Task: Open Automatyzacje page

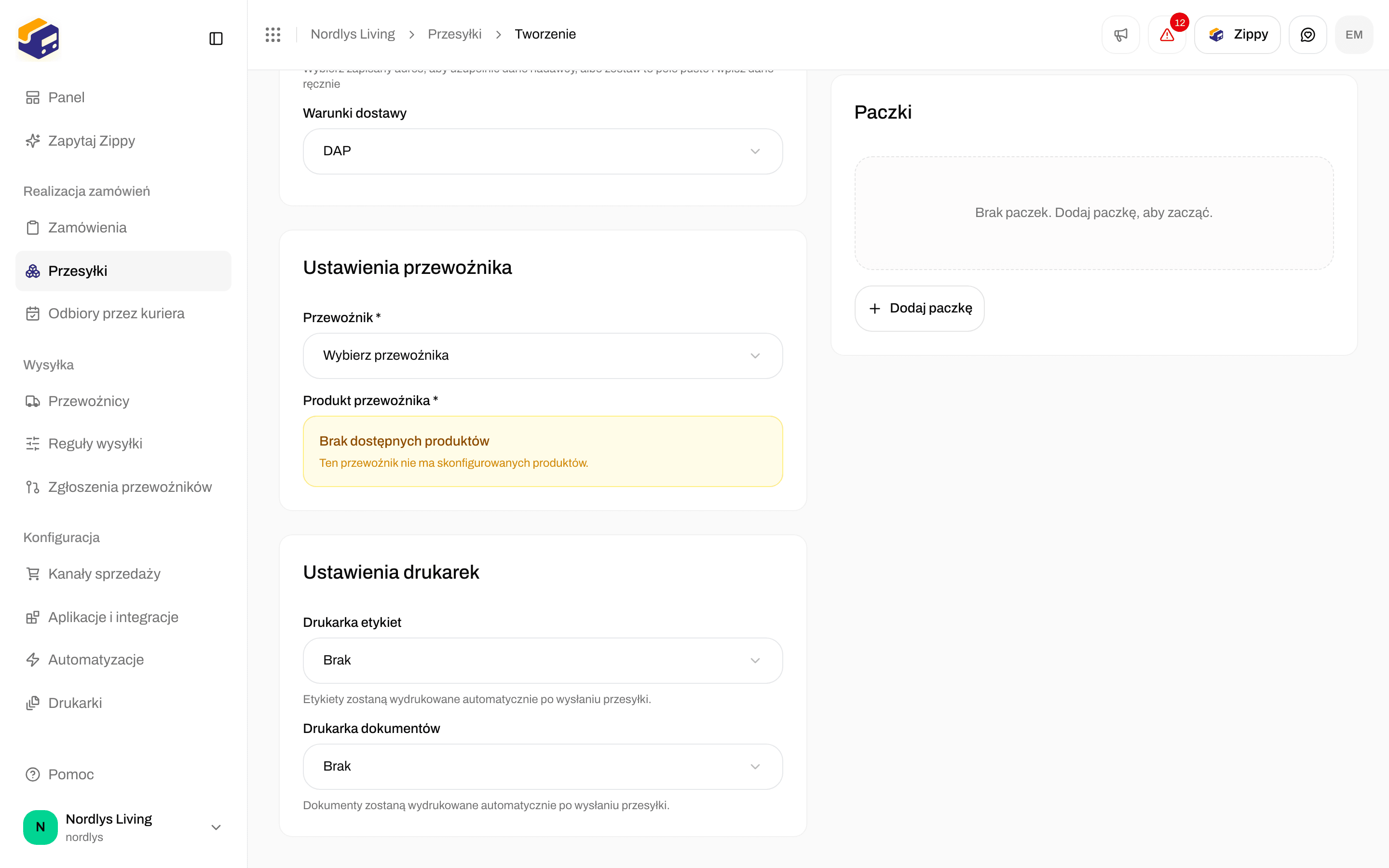Action: pyautogui.click(x=123, y=660)
